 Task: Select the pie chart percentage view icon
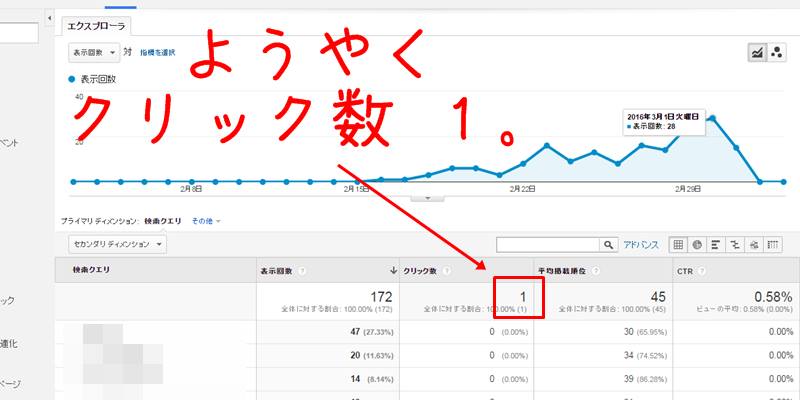click(697, 244)
